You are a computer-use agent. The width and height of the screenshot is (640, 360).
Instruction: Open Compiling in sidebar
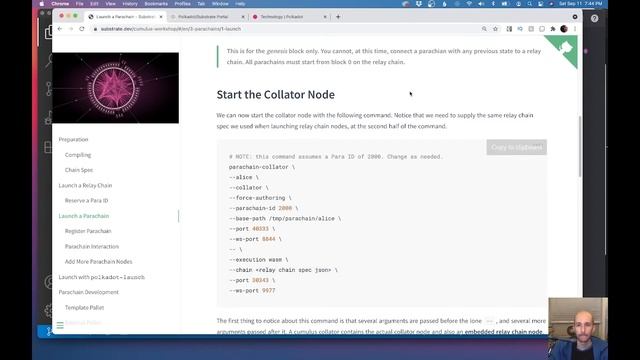click(78, 155)
